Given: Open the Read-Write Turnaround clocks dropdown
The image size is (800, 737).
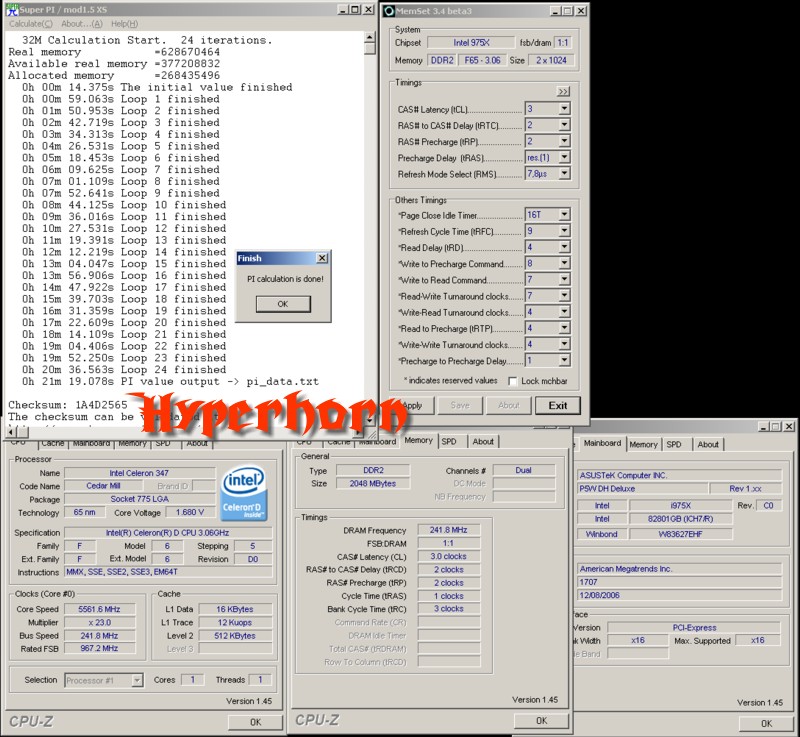Looking at the screenshot, I should point(564,296).
